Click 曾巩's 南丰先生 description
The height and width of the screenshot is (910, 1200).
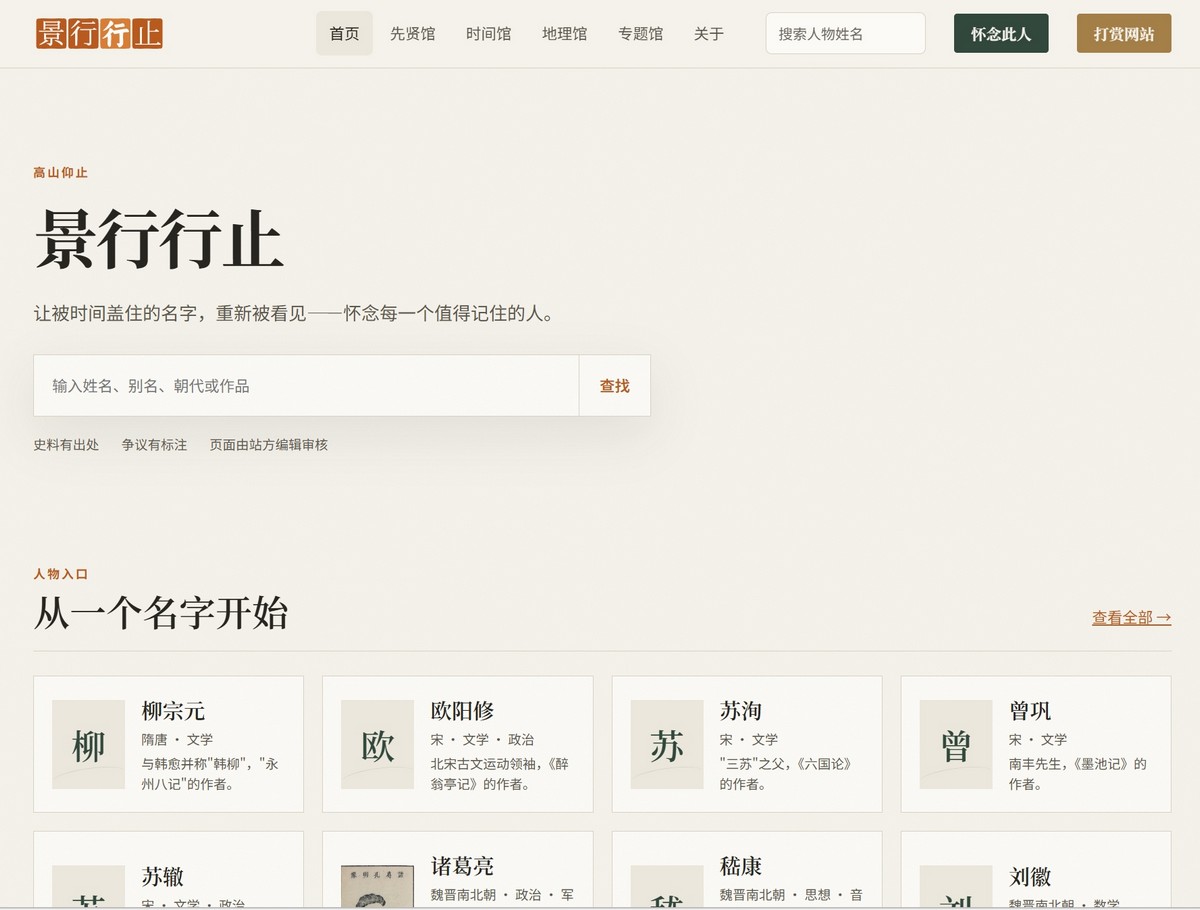(1078, 774)
